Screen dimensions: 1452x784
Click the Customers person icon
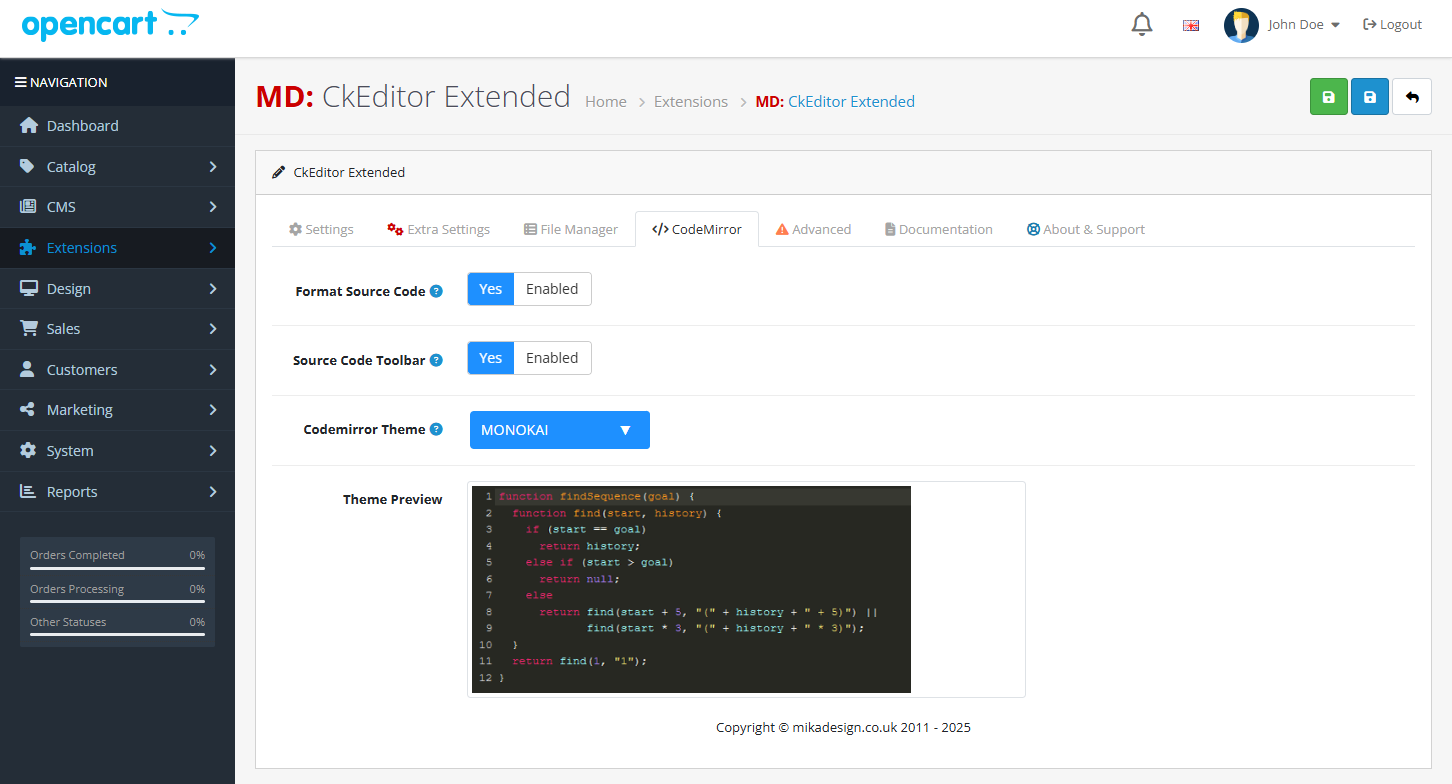pos(28,370)
